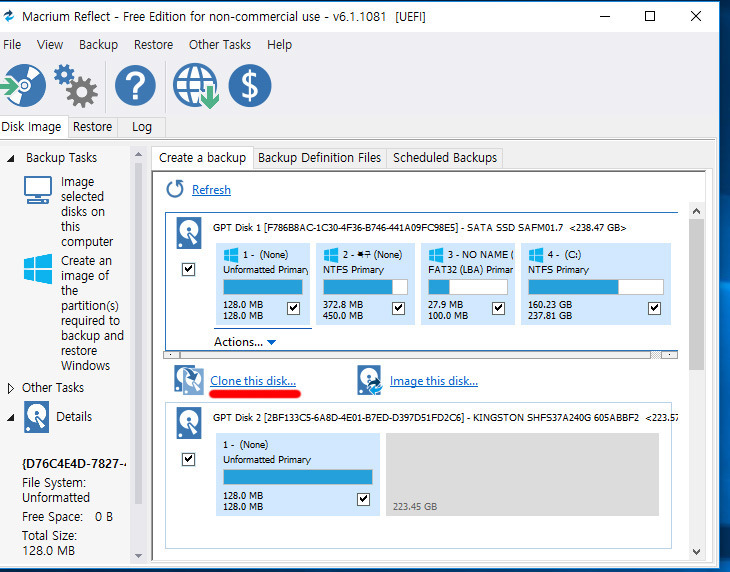Open the Restore menu
Image resolution: width=730 pixels, height=572 pixels.
[153, 45]
